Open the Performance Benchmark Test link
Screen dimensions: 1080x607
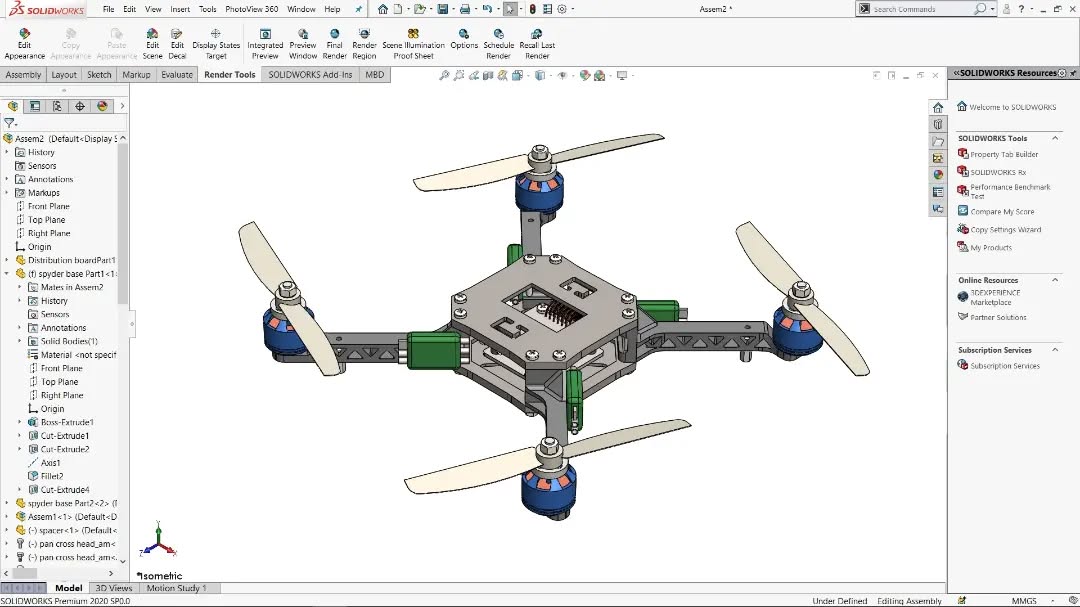(x=1010, y=192)
